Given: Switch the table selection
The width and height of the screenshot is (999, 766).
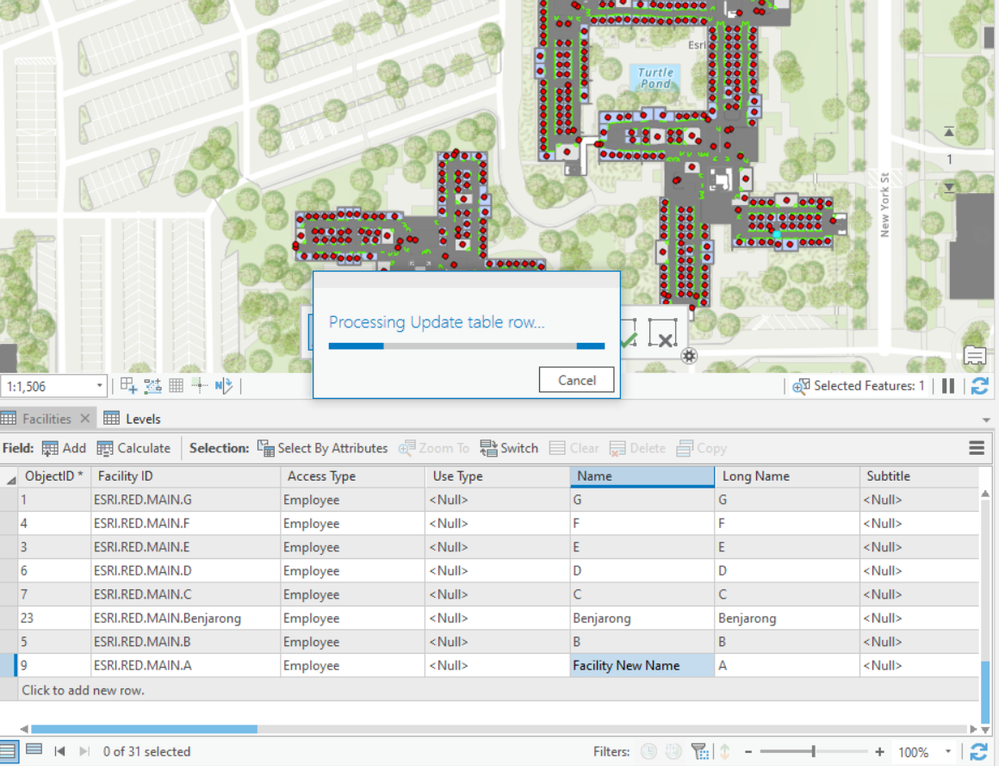Looking at the screenshot, I should pyautogui.click(x=509, y=448).
